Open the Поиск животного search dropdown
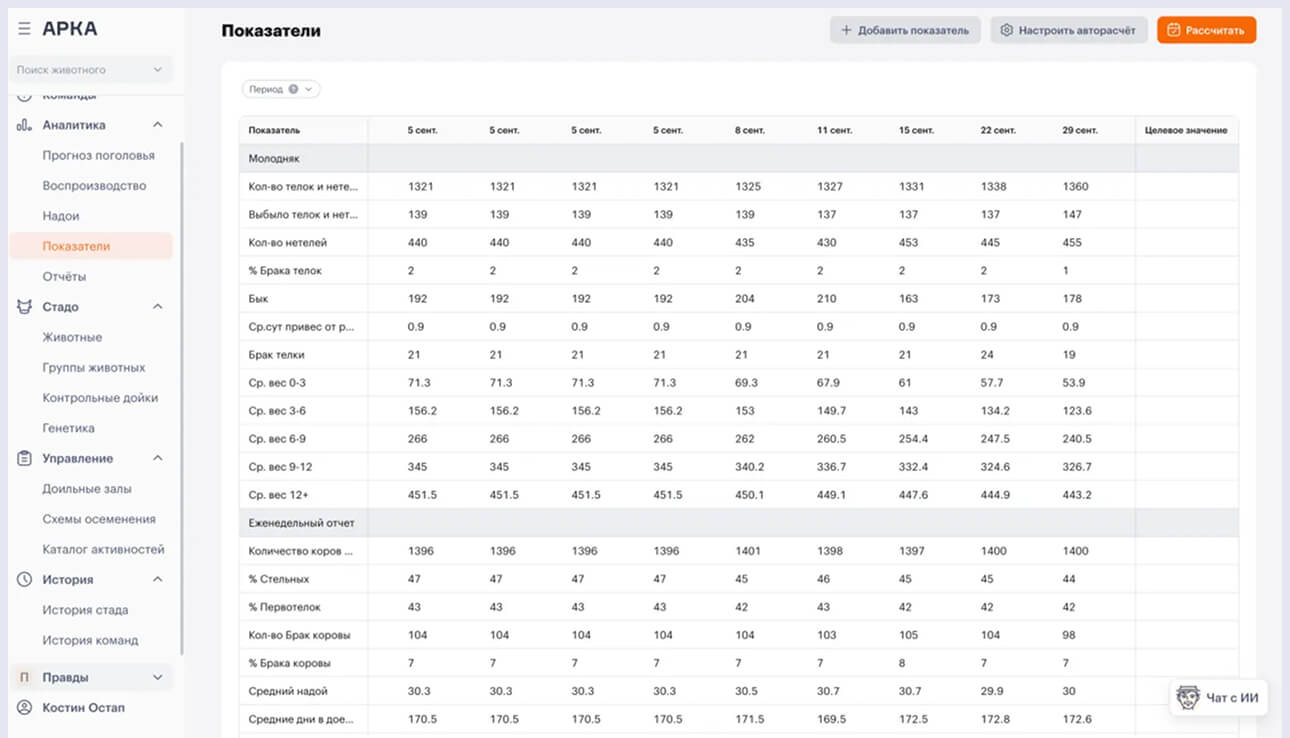 [90, 70]
